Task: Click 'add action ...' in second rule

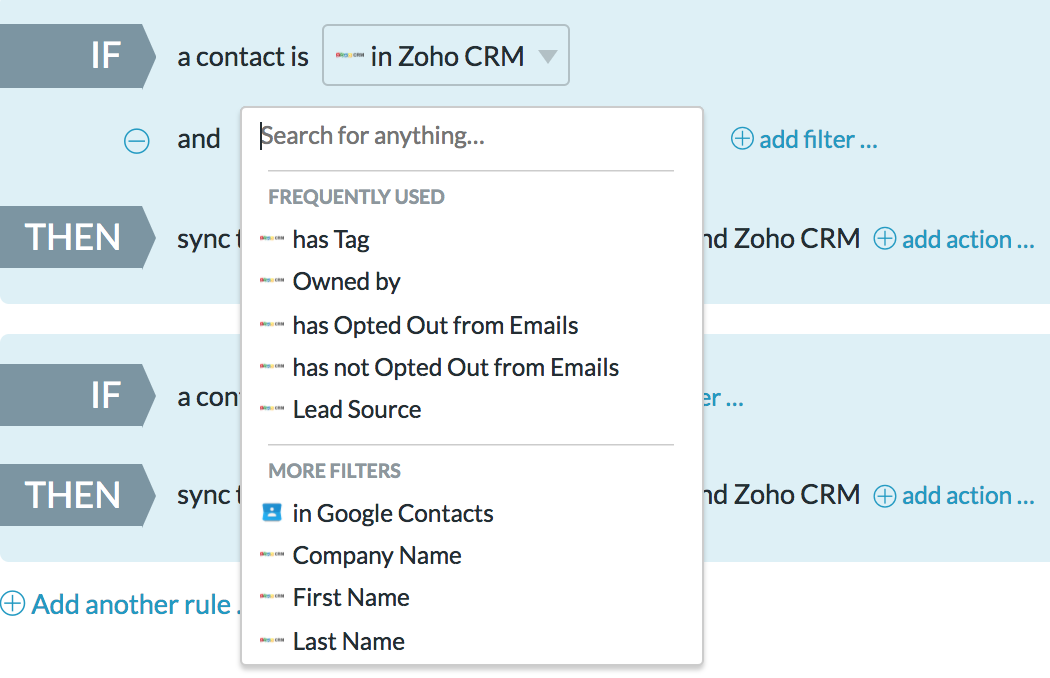Action: coord(968,496)
